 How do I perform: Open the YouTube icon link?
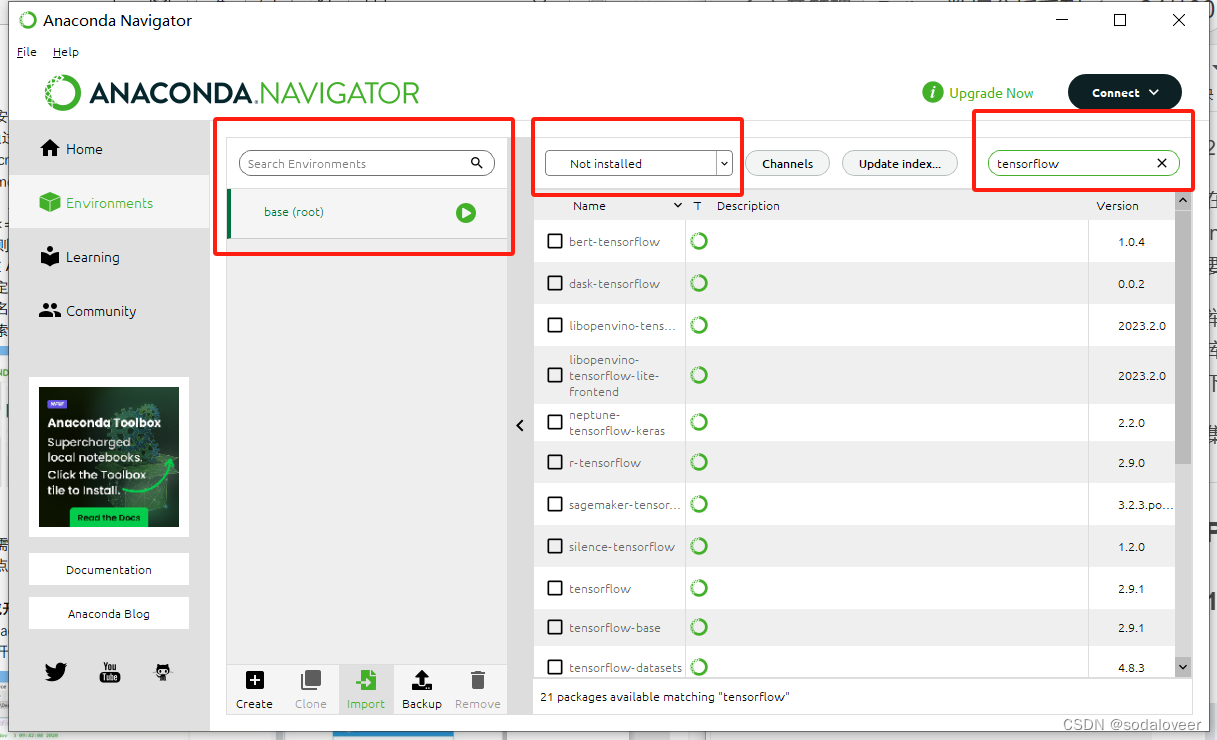click(110, 672)
